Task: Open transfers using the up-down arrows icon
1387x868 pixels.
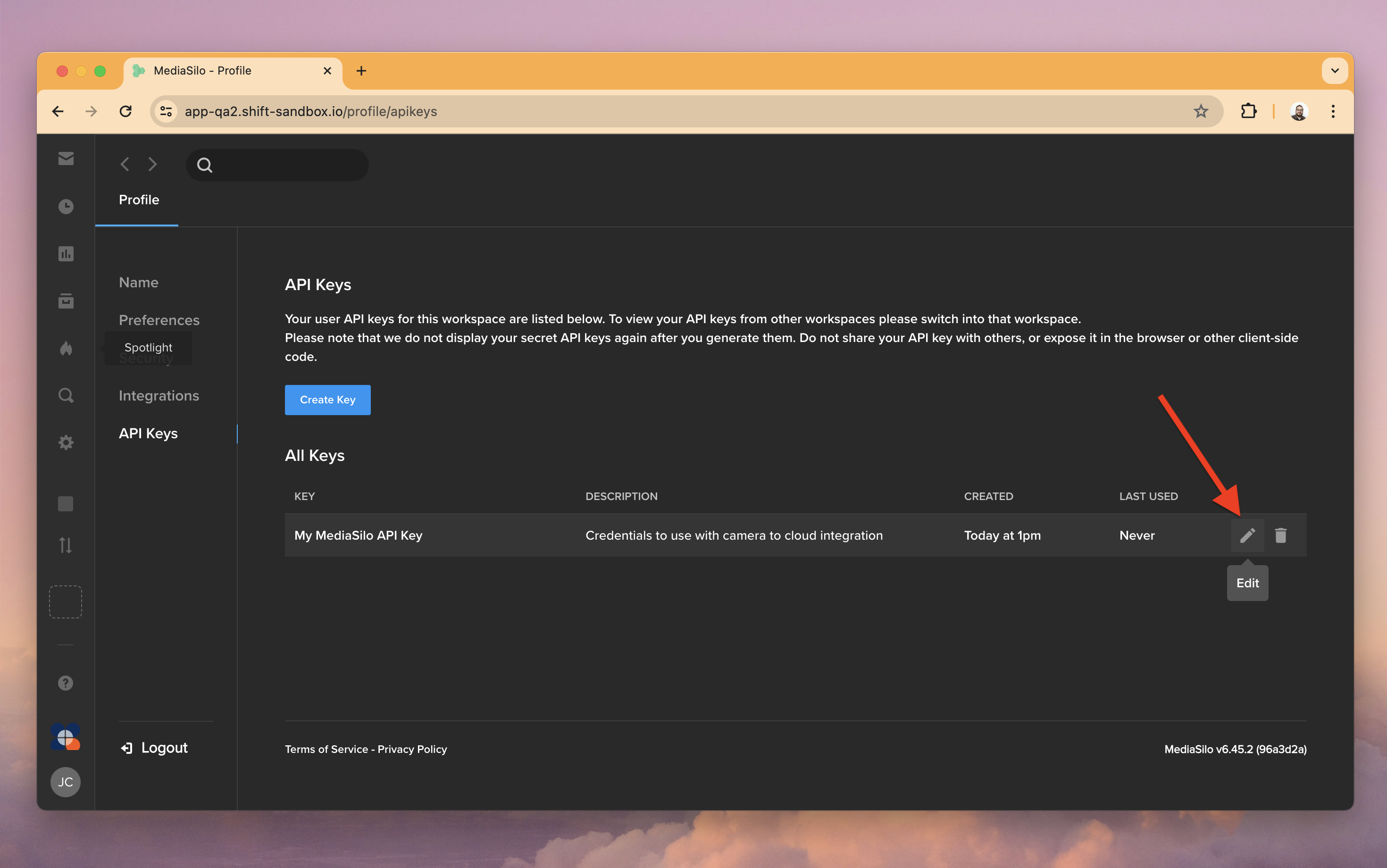Action: click(66, 545)
